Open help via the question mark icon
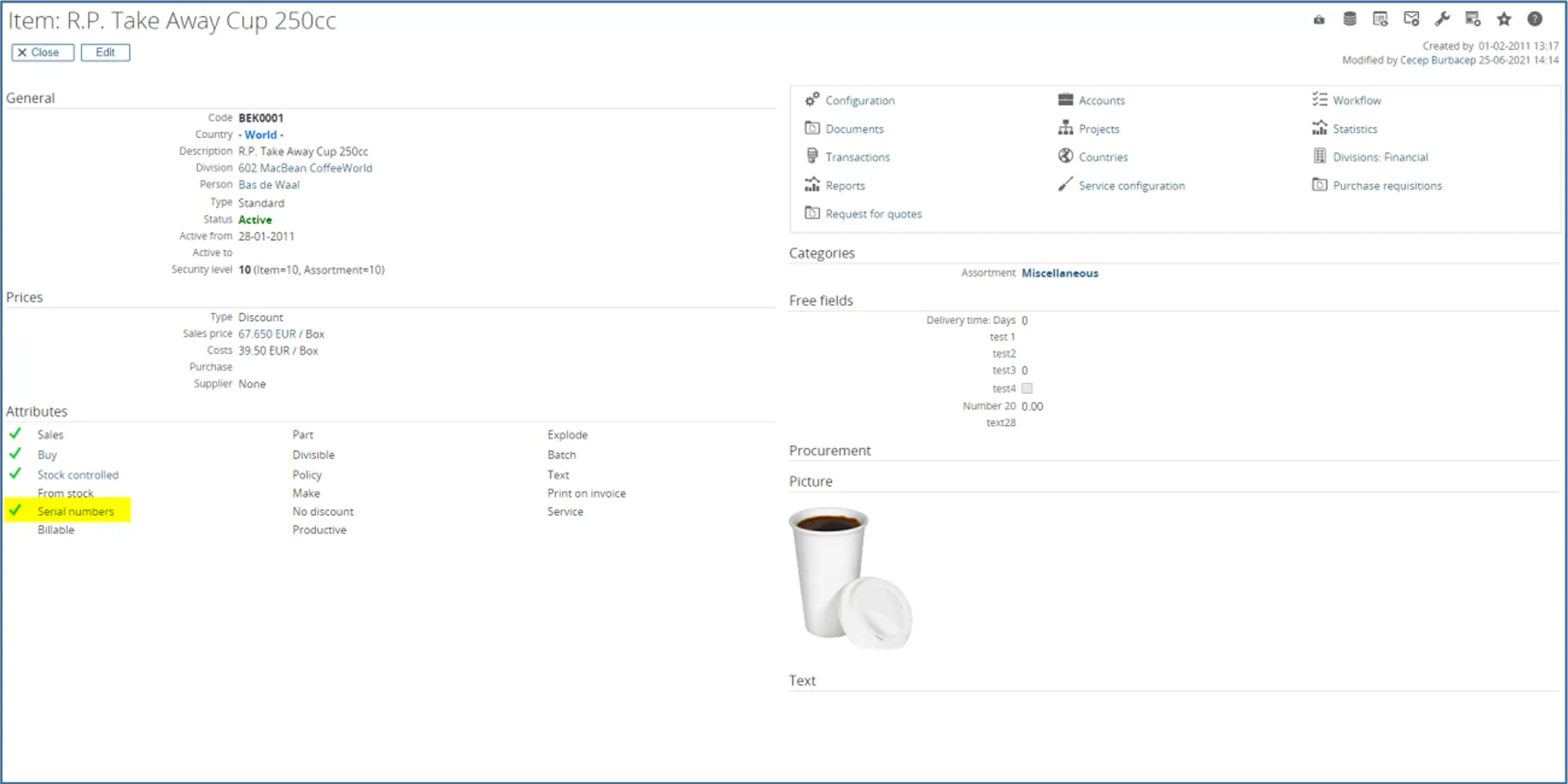 (1535, 19)
